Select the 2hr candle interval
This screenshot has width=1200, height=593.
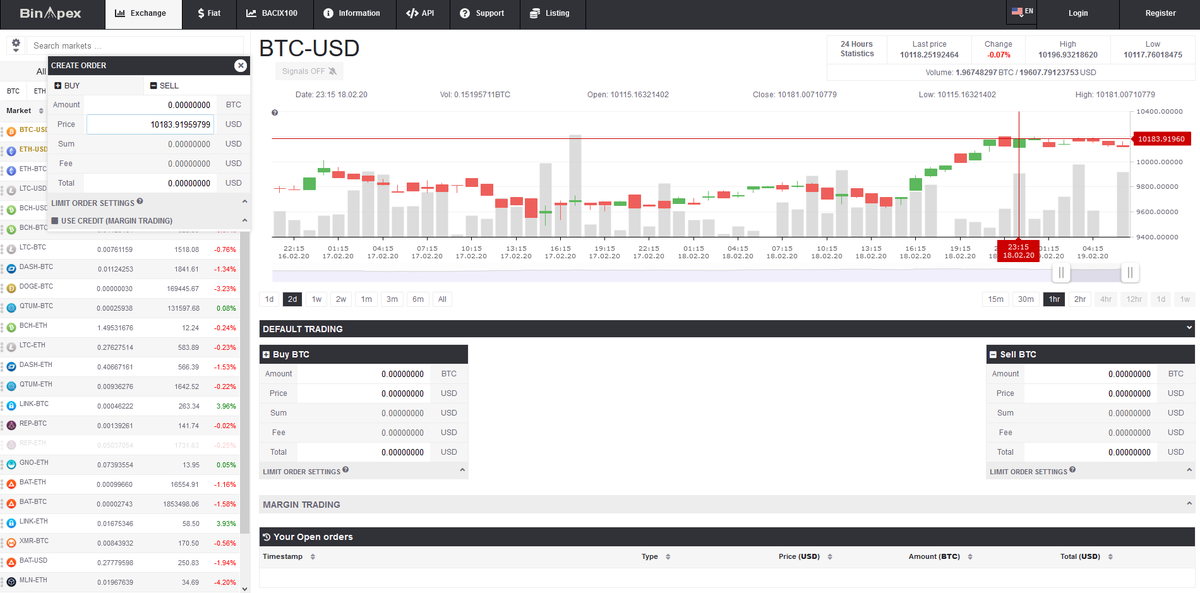tap(1080, 299)
